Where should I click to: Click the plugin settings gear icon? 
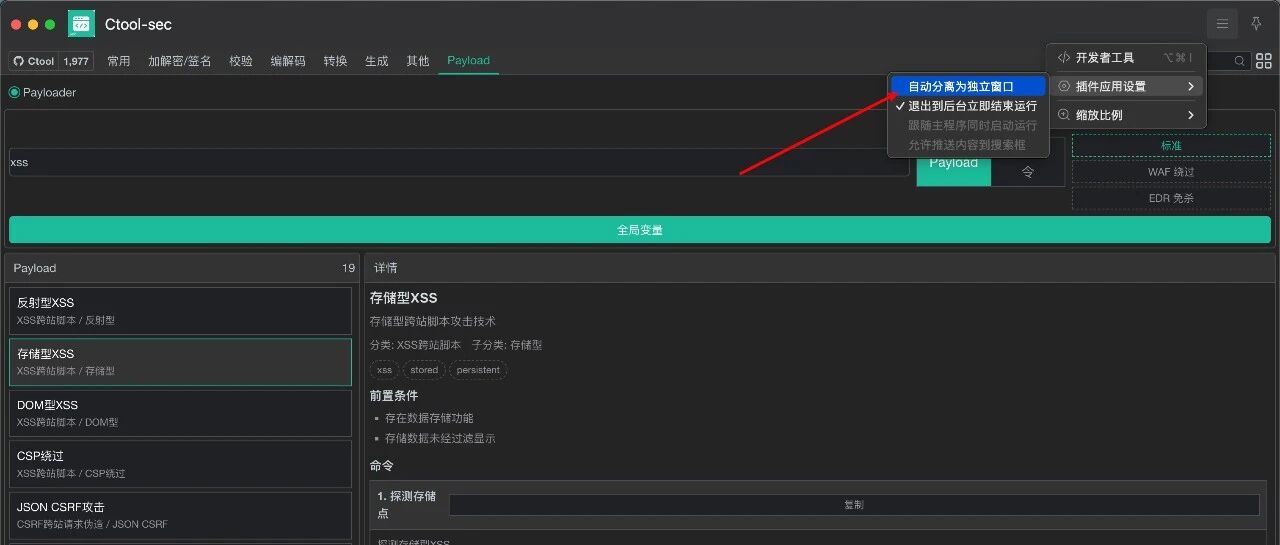(1064, 87)
